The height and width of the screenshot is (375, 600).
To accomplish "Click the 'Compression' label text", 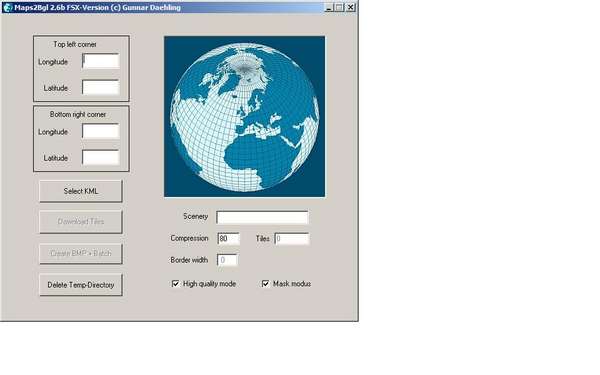I will (x=189, y=238).
